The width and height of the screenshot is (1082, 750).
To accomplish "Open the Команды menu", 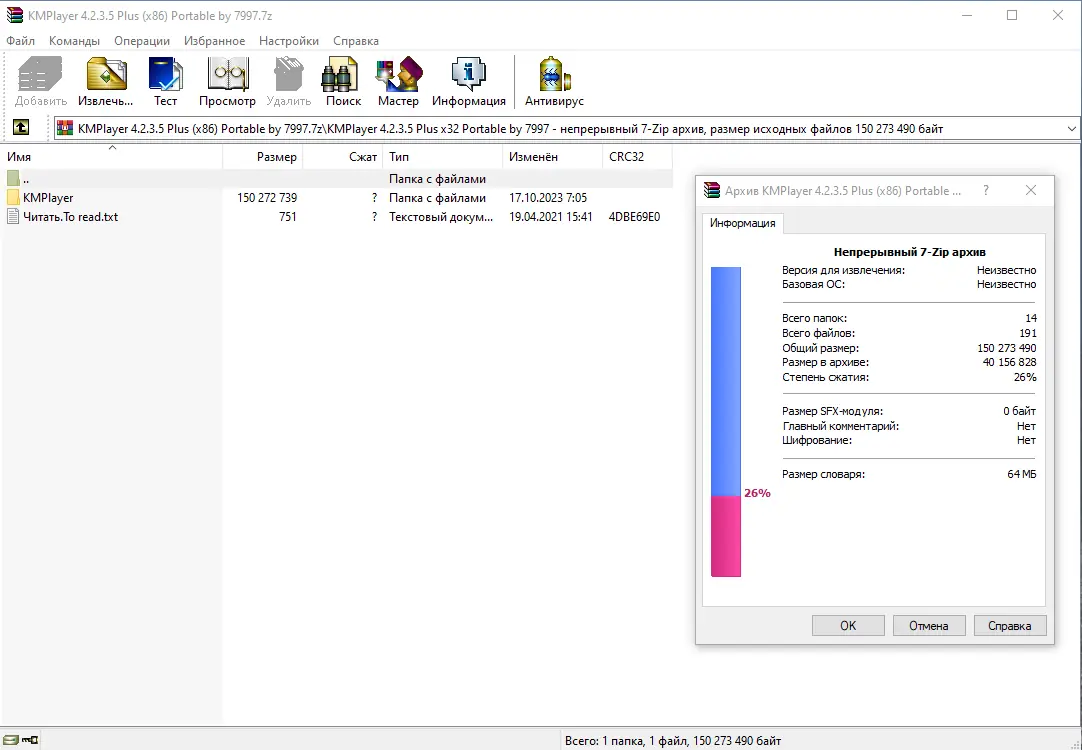I will [x=75, y=41].
